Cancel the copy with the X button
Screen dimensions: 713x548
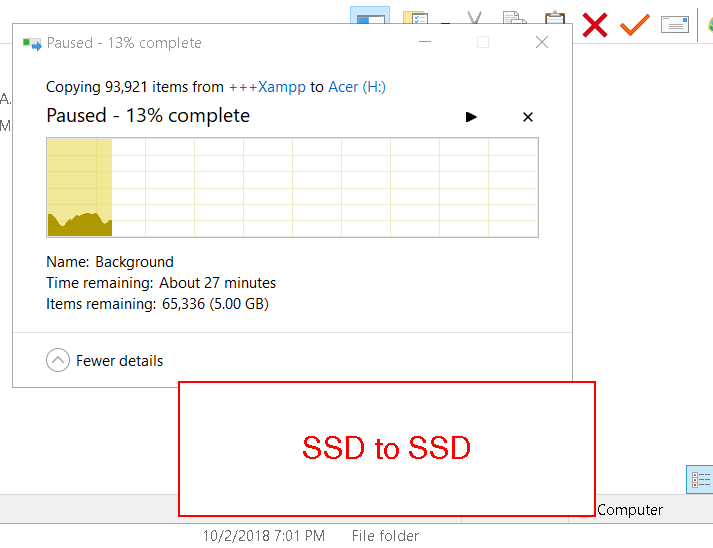pyautogui.click(x=527, y=117)
